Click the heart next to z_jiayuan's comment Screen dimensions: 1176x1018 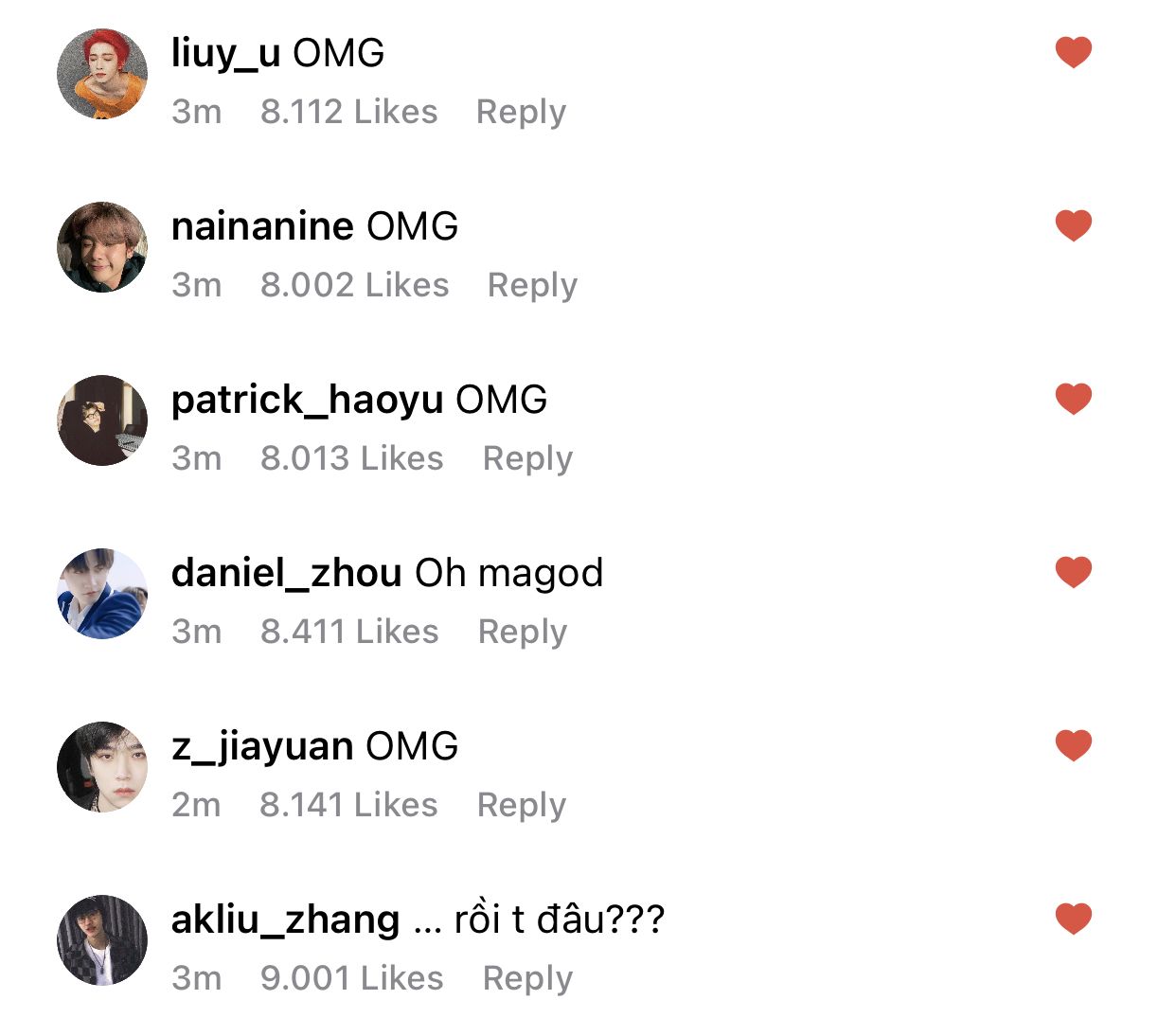coord(1074,745)
